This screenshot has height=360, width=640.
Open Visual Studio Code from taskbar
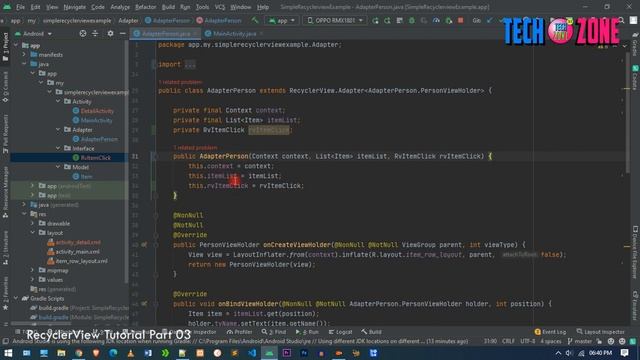pos(252,353)
